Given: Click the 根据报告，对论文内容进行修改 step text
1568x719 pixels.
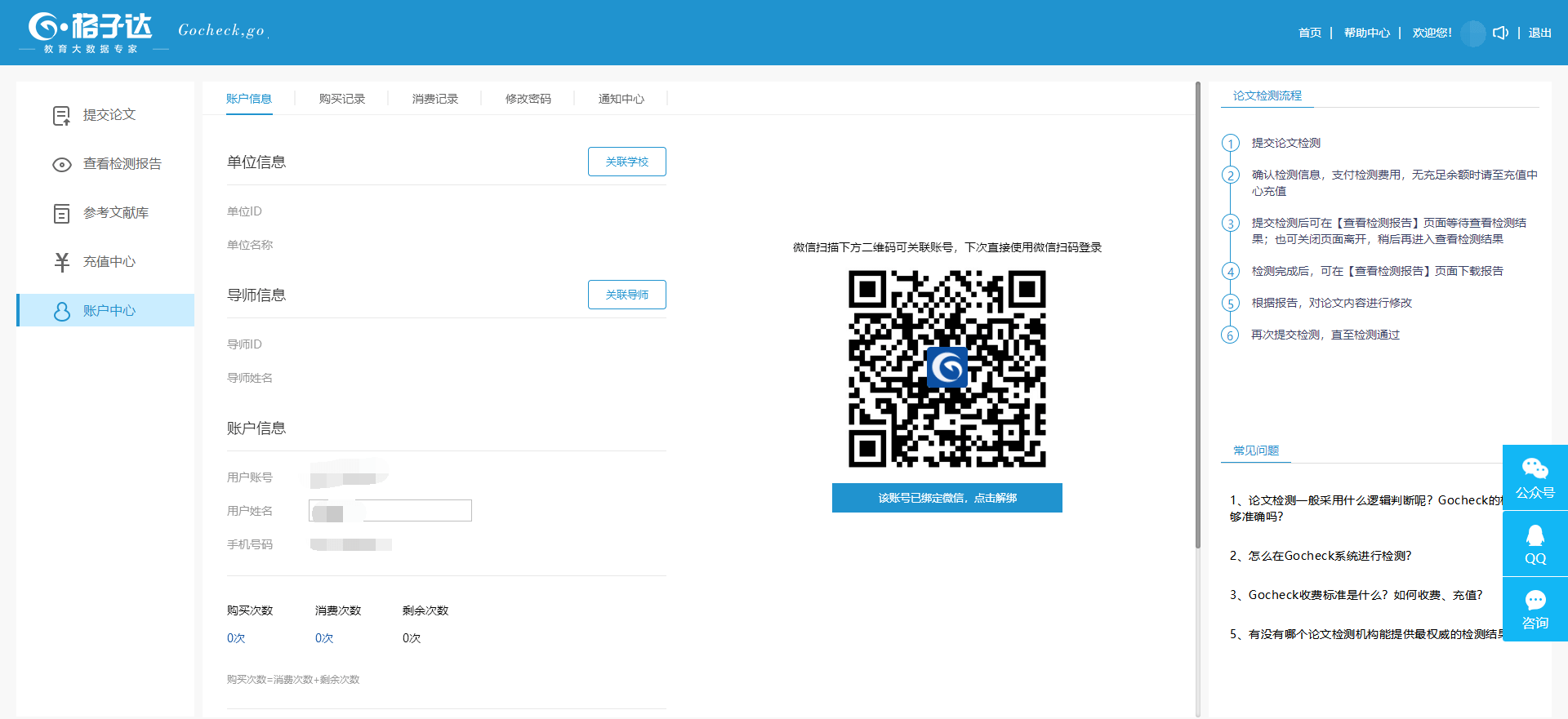Looking at the screenshot, I should pos(1332,303).
